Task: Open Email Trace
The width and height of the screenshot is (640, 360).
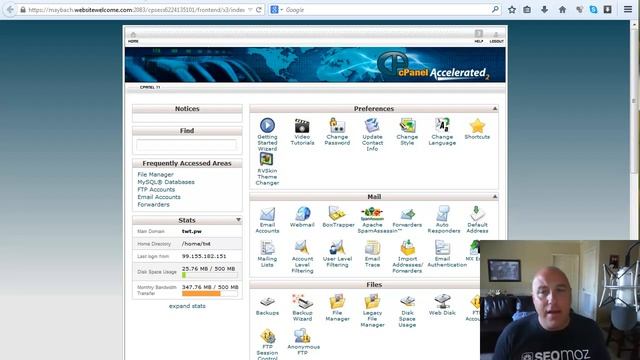Action: [x=372, y=248]
